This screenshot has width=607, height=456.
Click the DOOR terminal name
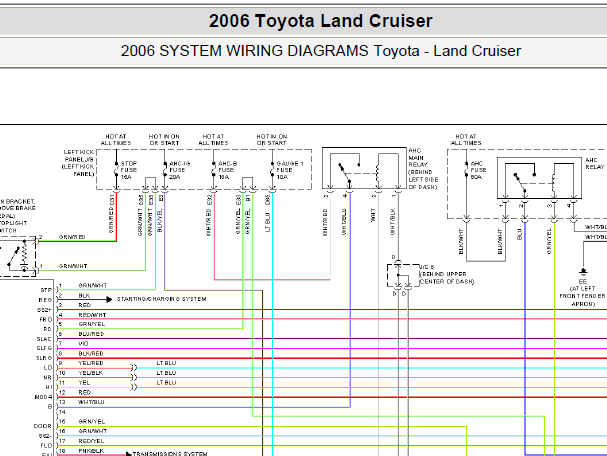tap(43, 426)
